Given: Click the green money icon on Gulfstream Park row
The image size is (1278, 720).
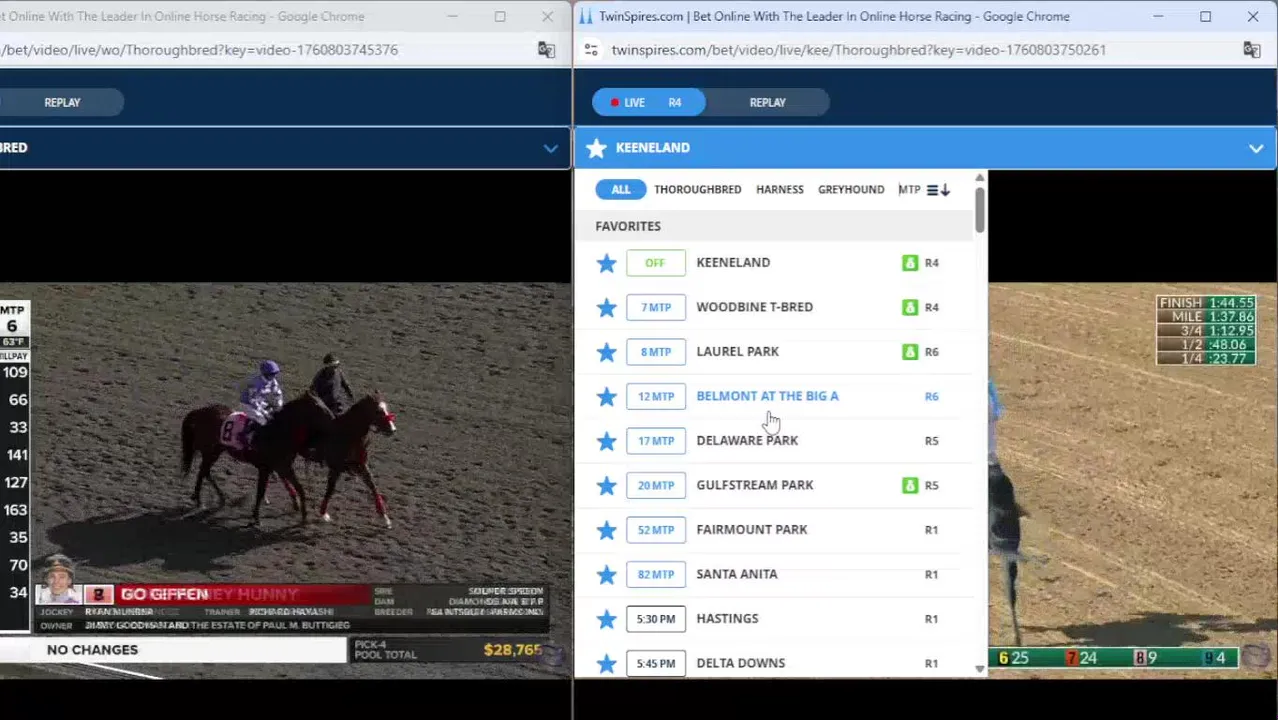Looking at the screenshot, I should [x=910, y=485].
